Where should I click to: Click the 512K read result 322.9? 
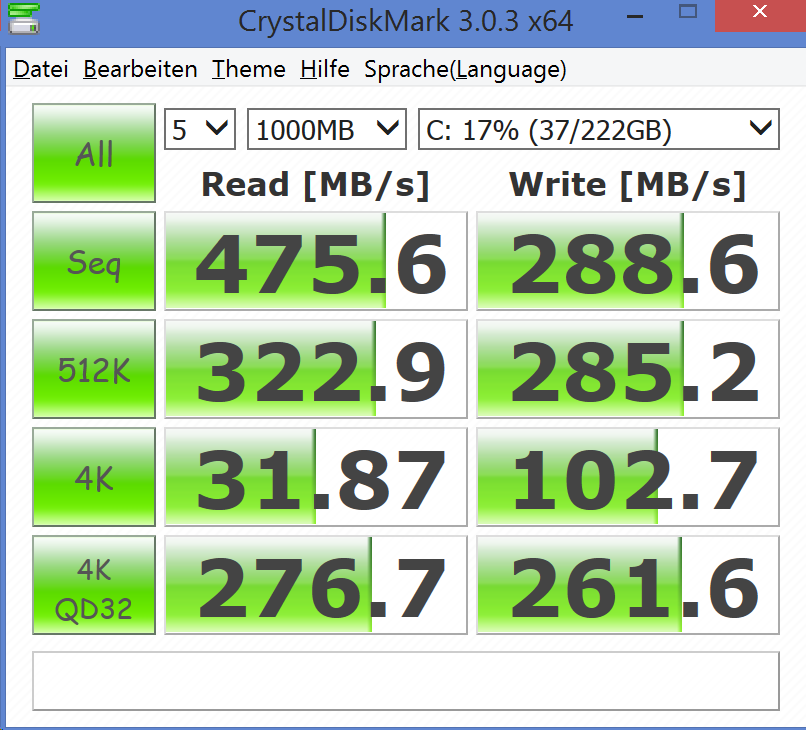tap(316, 369)
